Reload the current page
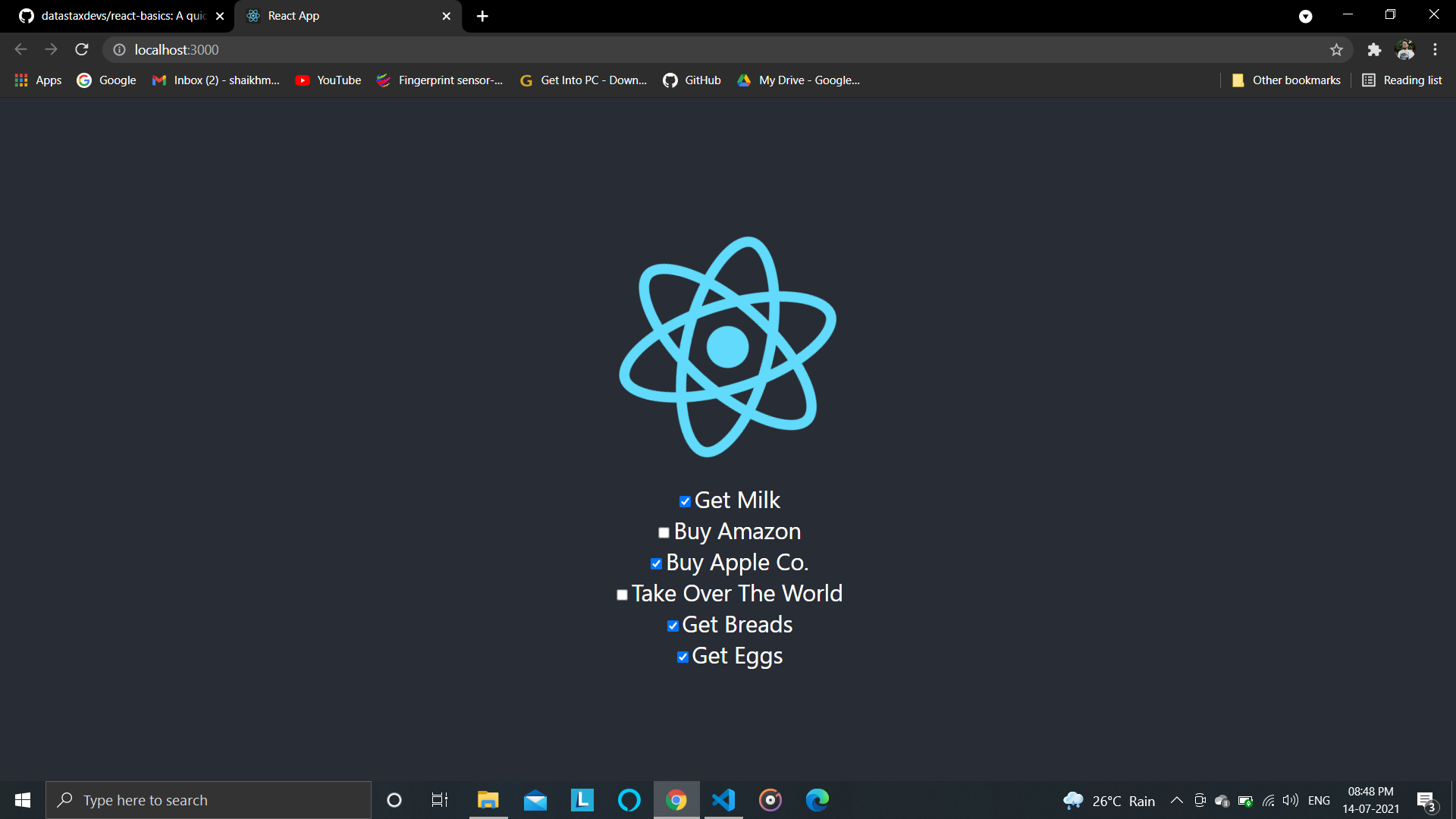Viewport: 1456px width, 819px height. [81, 49]
